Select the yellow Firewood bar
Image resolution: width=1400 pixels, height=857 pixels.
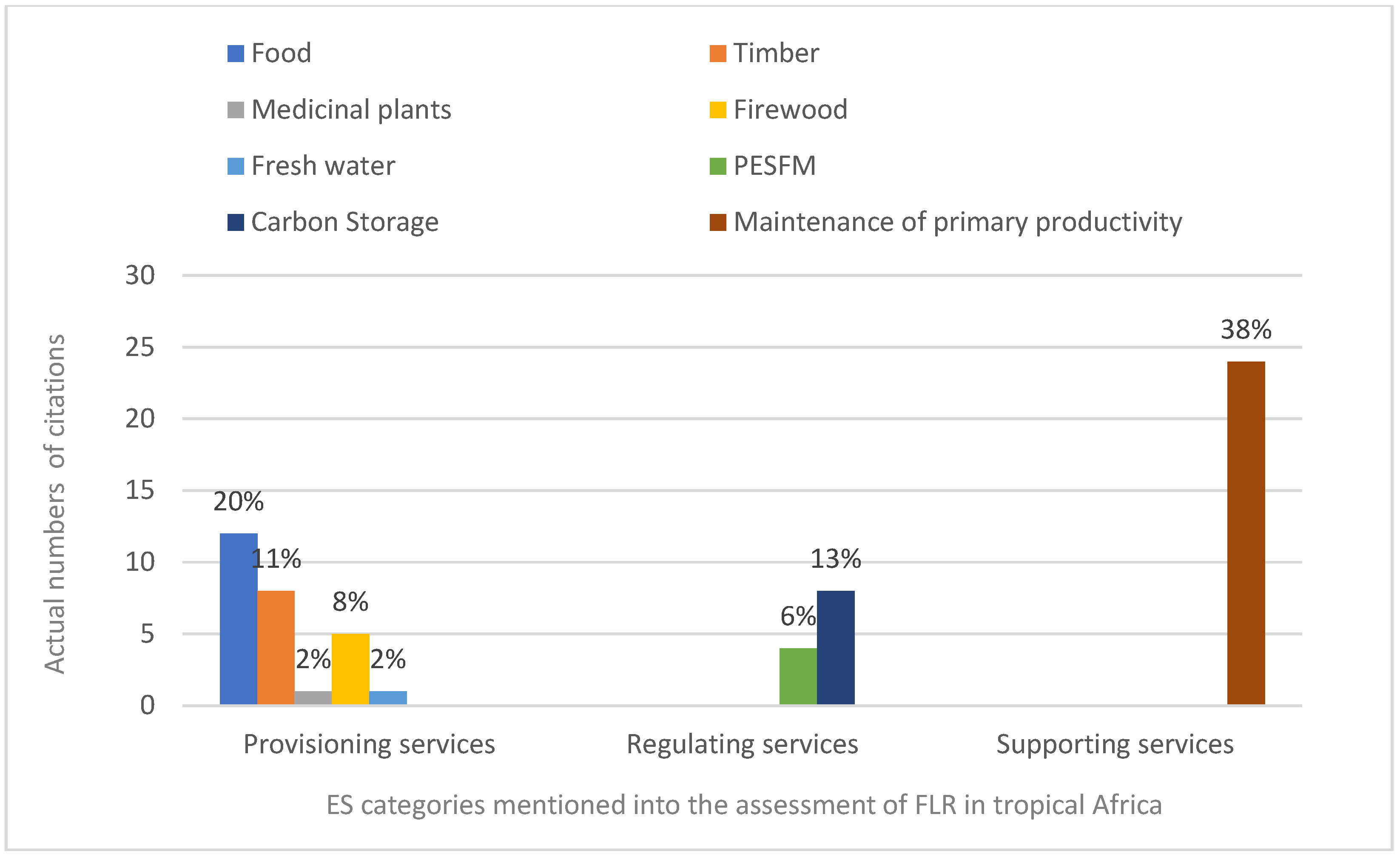pyautogui.click(x=350, y=669)
